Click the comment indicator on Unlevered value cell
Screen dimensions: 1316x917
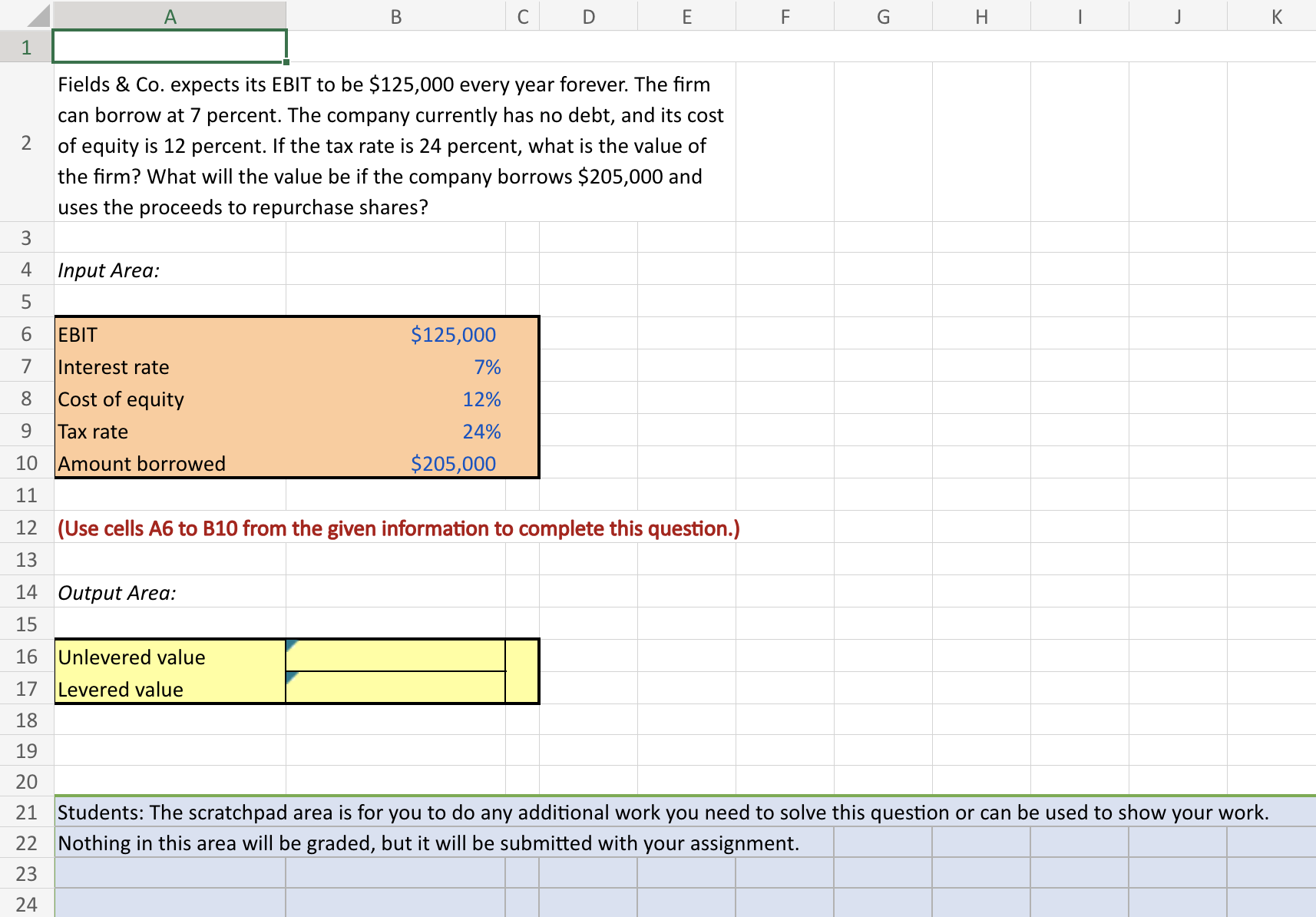[292, 645]
